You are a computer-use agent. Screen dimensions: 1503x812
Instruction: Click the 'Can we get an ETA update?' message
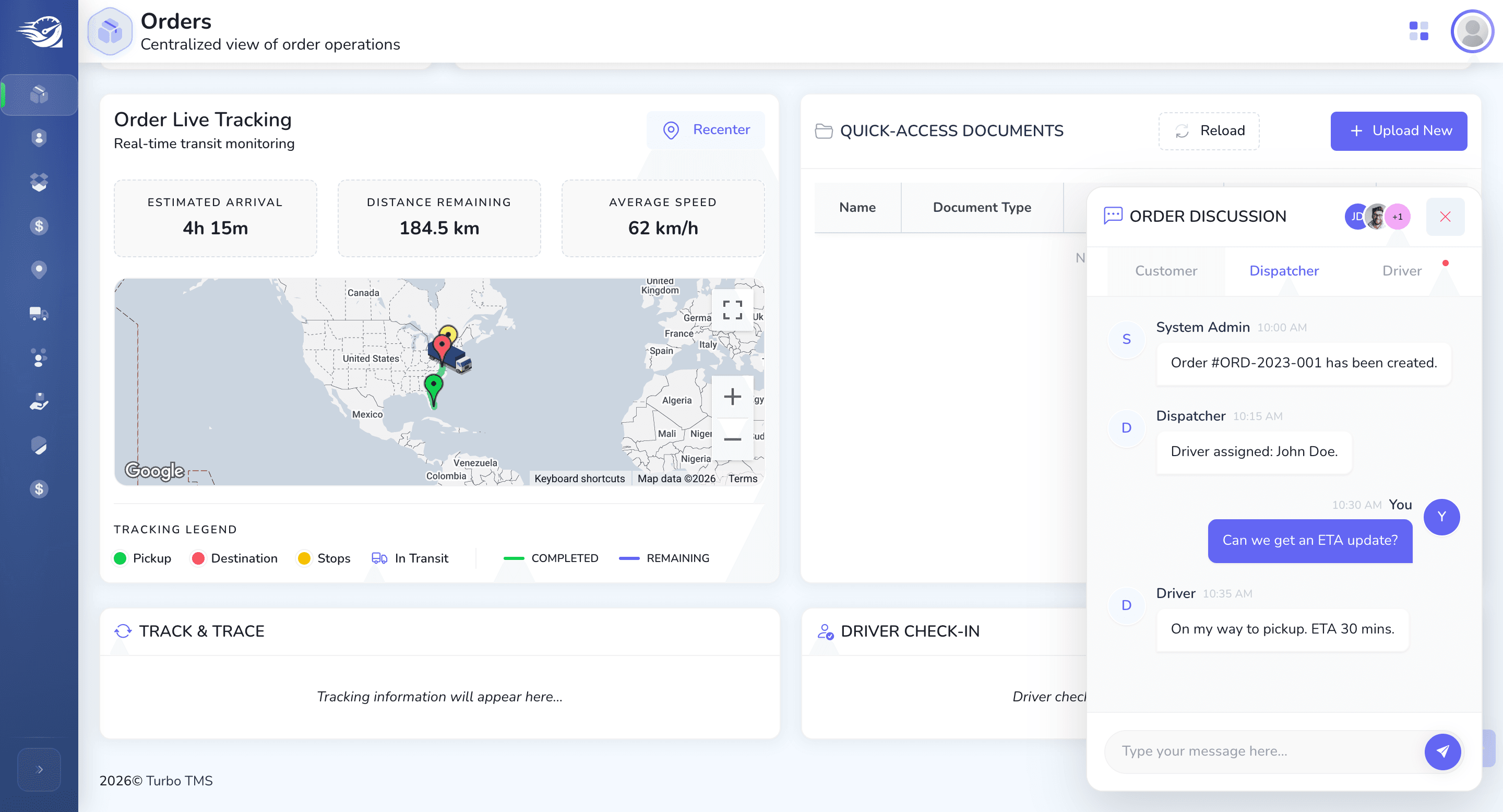coord(1309,541)
